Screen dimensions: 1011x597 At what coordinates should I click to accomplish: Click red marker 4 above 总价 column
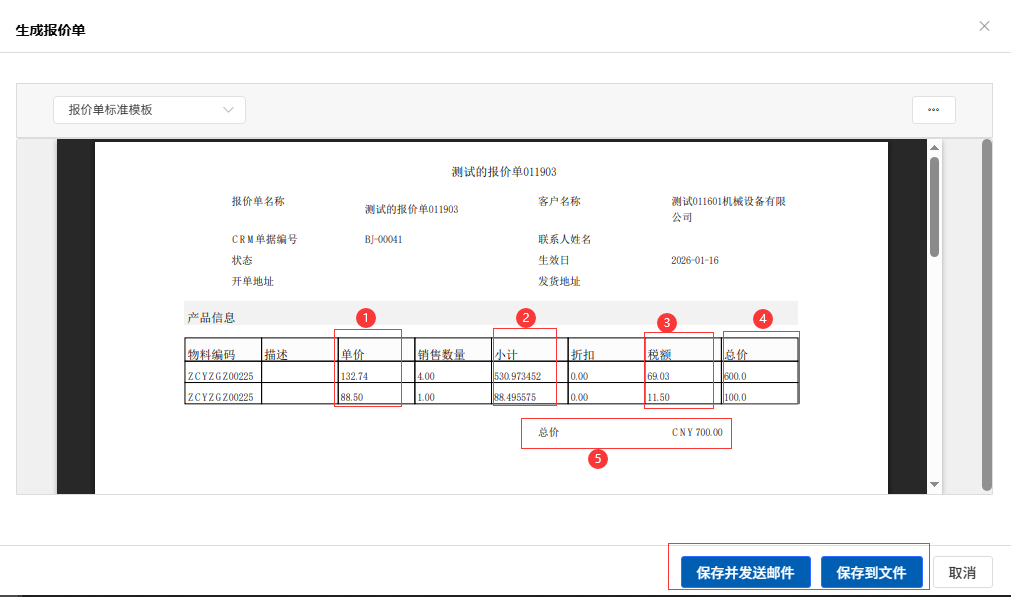coord(763,319)
